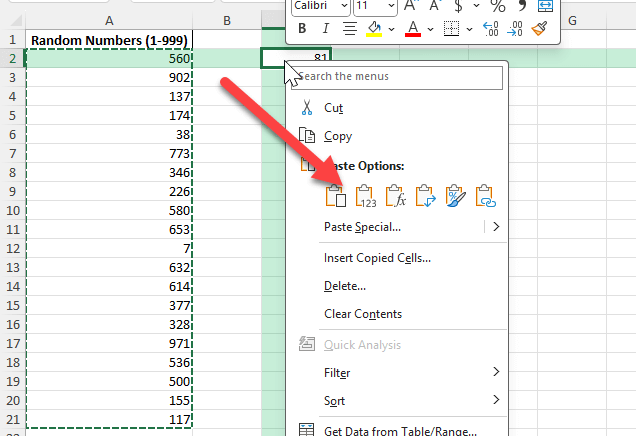Expand the Sort submenu arrow
636x436 pixels.
496,400
